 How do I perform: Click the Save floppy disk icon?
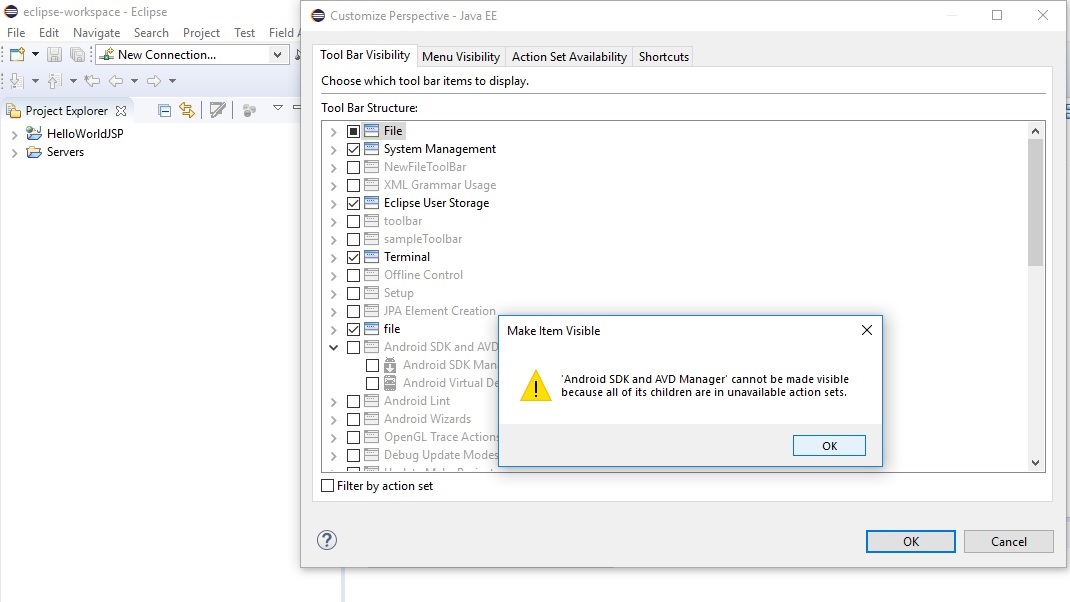(55, 55)
